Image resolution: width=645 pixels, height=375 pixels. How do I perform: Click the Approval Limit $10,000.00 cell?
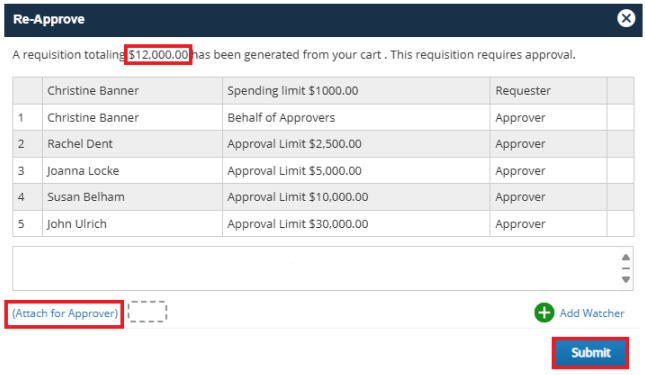click(x=356, y=197)
